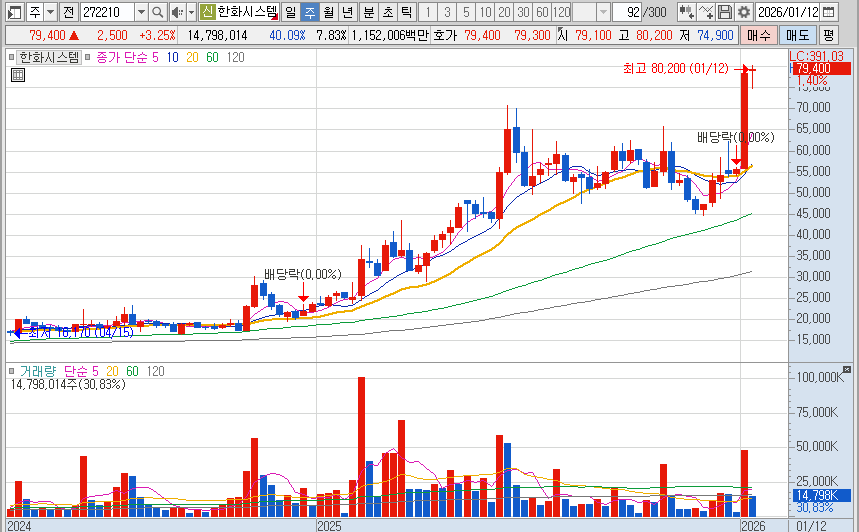Click the 종가 단순 moving average label
The image size is (859, 532).
click(122, 58)
